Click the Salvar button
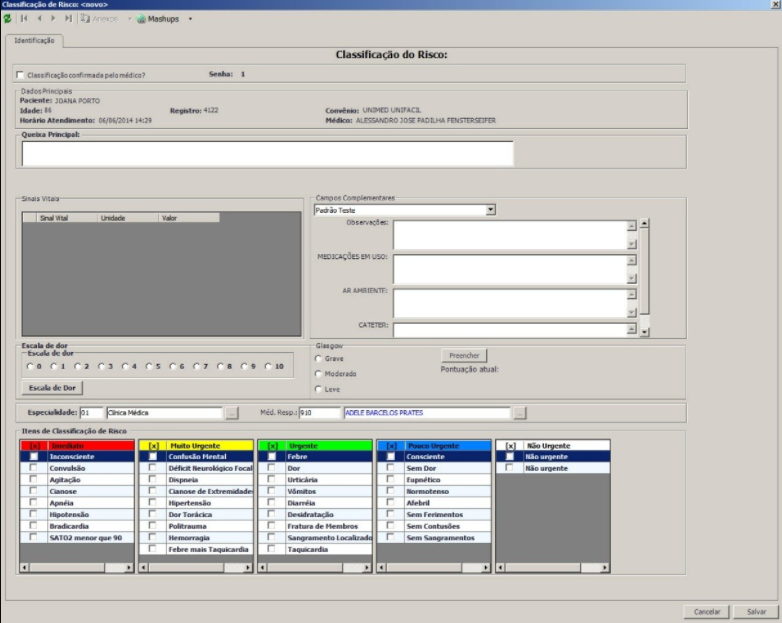Image resolution: width=782 pixels, height=623 pixels. pyautogui.click(x=756, y=612)
